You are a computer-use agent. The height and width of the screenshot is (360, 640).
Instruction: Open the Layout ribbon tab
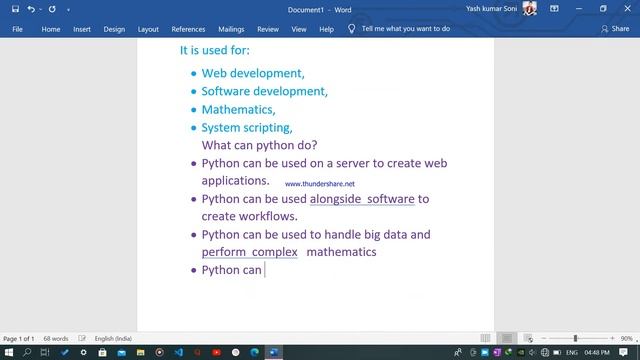(148, 29)
